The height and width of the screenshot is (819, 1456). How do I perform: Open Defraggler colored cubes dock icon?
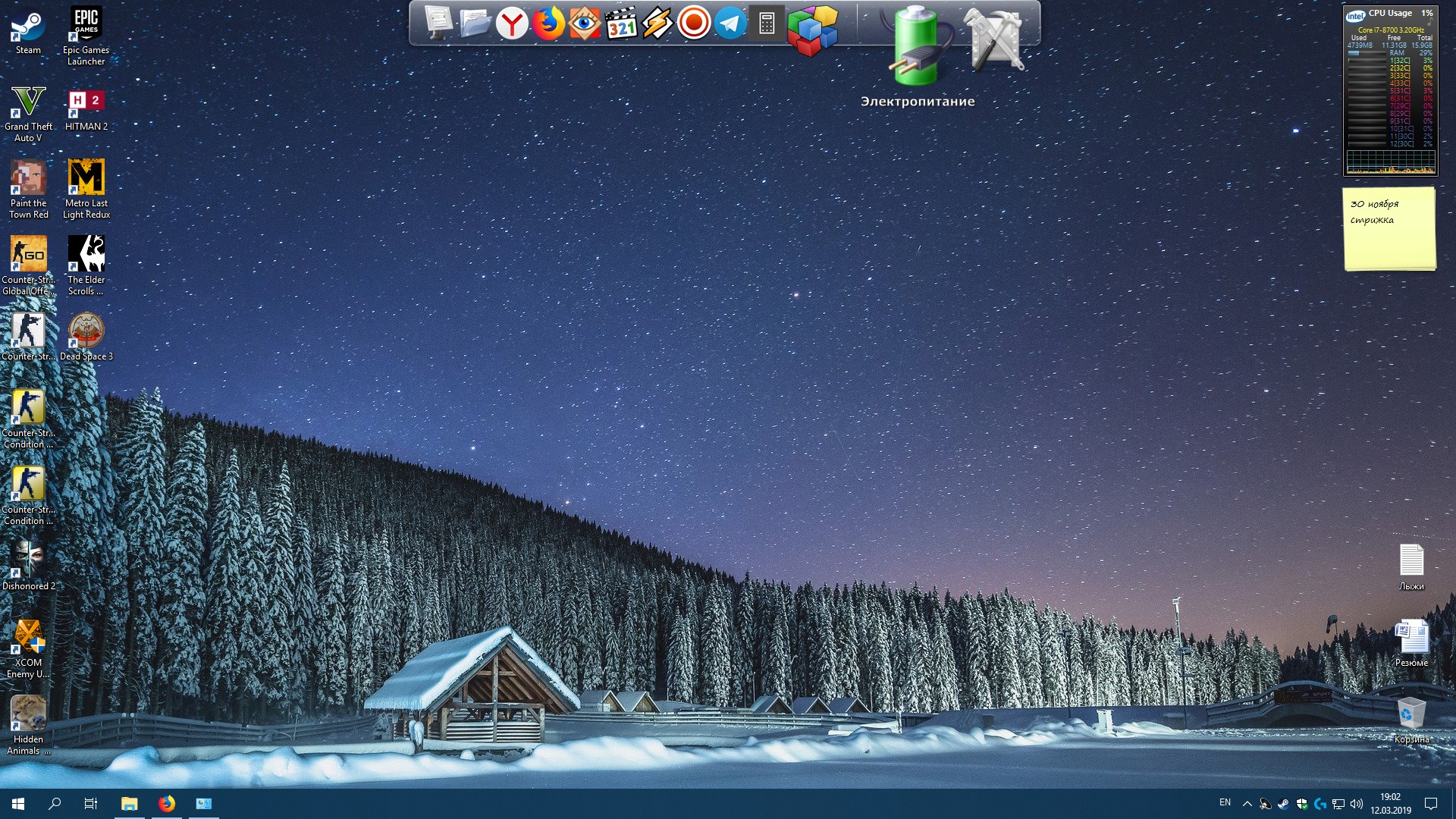(x=812, y=30)
